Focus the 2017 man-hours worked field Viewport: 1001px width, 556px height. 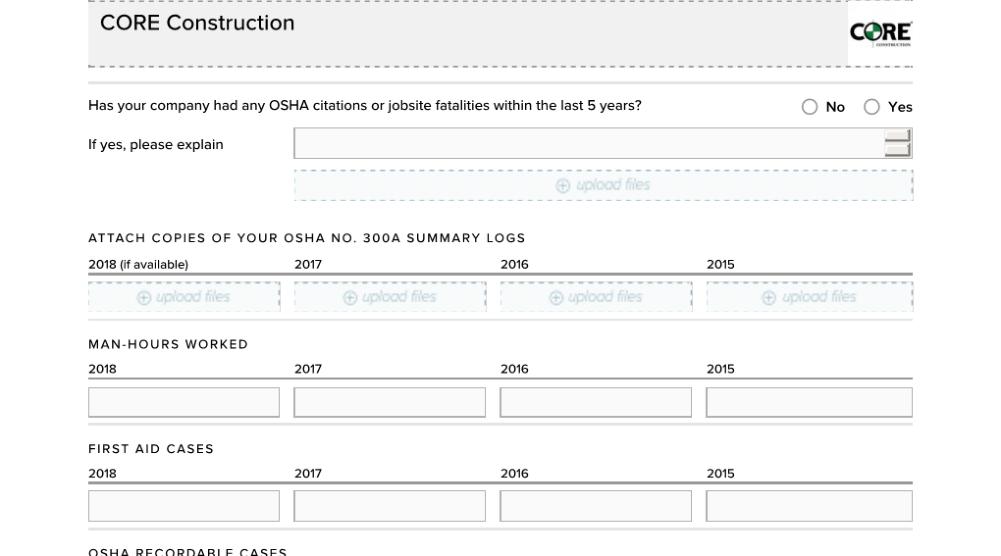click(390, 402)
